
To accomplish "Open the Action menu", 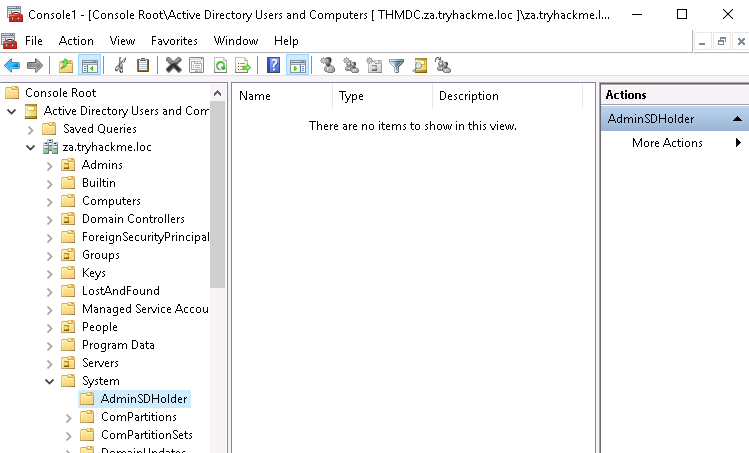I will (76, 41).
